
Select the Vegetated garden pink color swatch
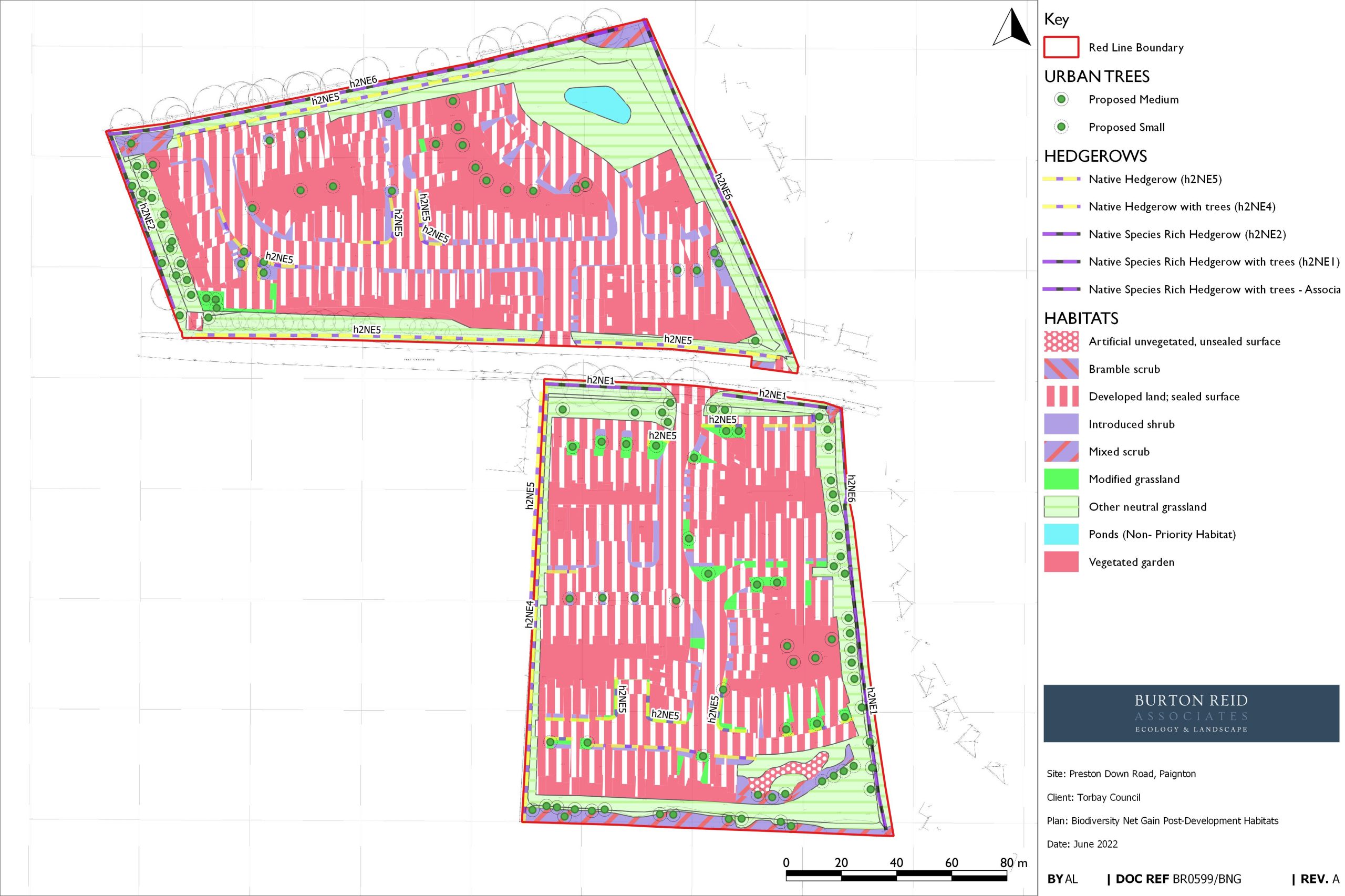tap(1060, 562)
